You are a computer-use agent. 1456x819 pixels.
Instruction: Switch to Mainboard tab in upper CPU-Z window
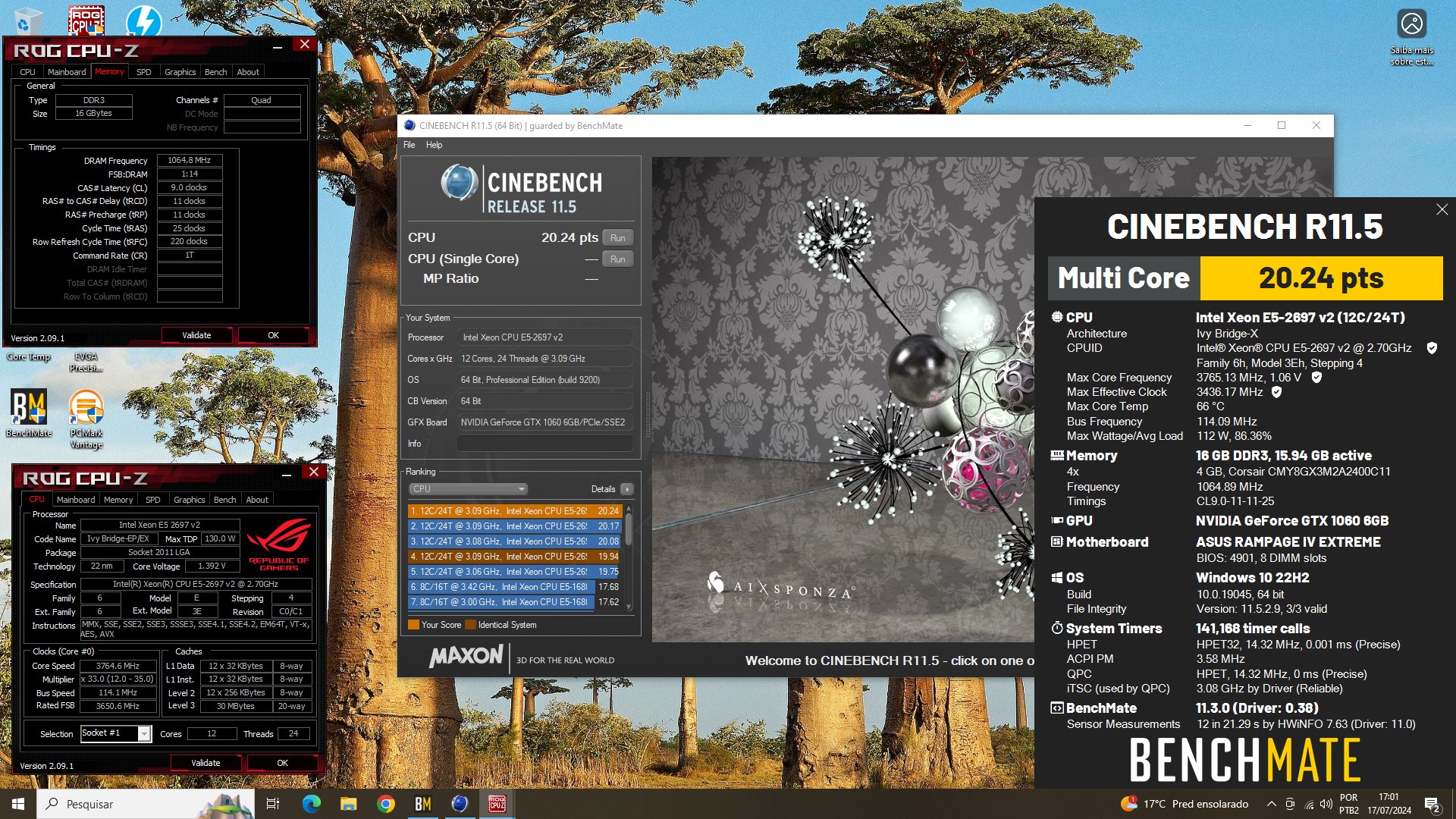pyautogui.click(x=67, y=72)
